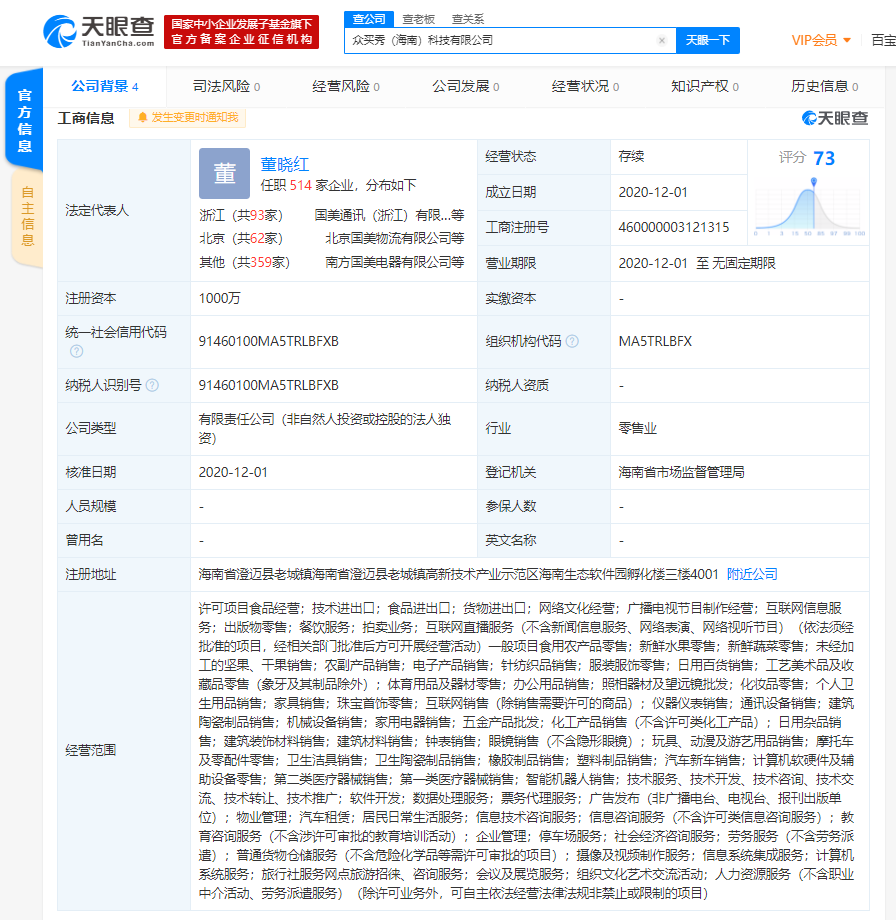The image size is (896, 920).
Task: Open 董晓红 legal representative profile link
Action: click(285, 163)
